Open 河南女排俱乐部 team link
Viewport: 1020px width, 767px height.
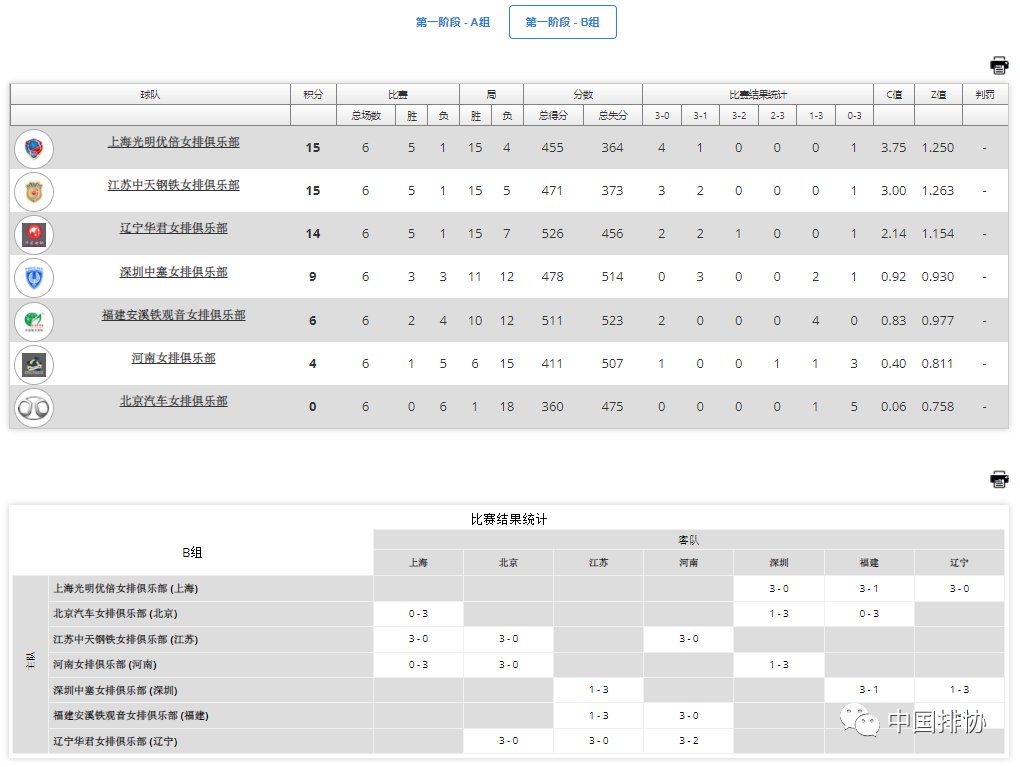click(173, 358)
